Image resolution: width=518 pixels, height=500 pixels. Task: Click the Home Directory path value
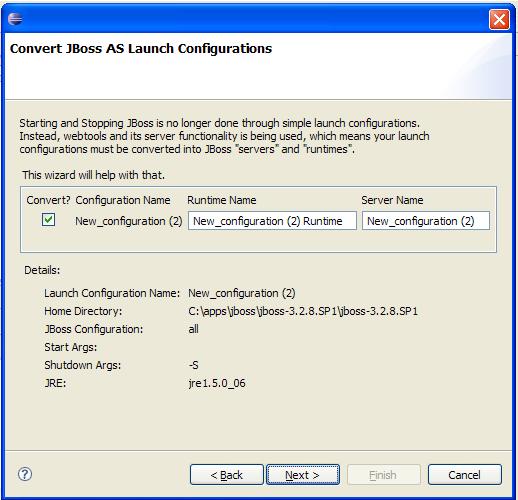tap(303, 311)
